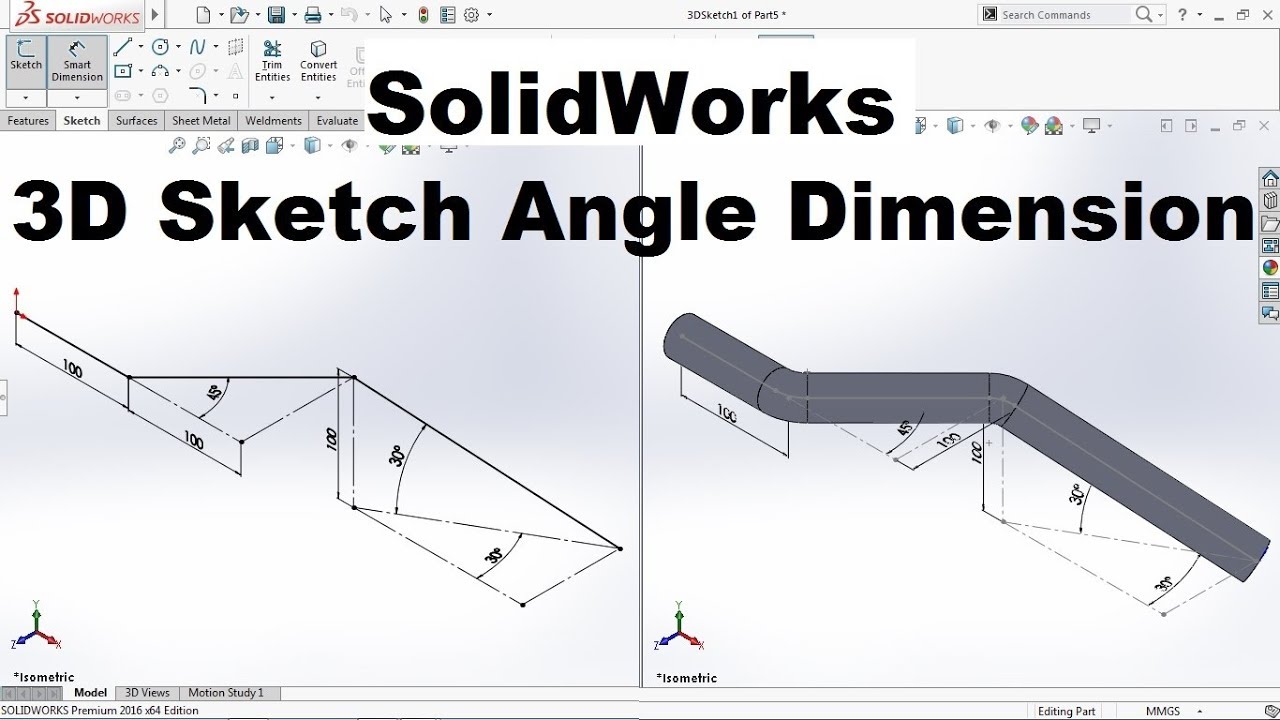Switch to the Sheet Metal tab
This screenshot has height=720, width=1280.
coord(201,121)
